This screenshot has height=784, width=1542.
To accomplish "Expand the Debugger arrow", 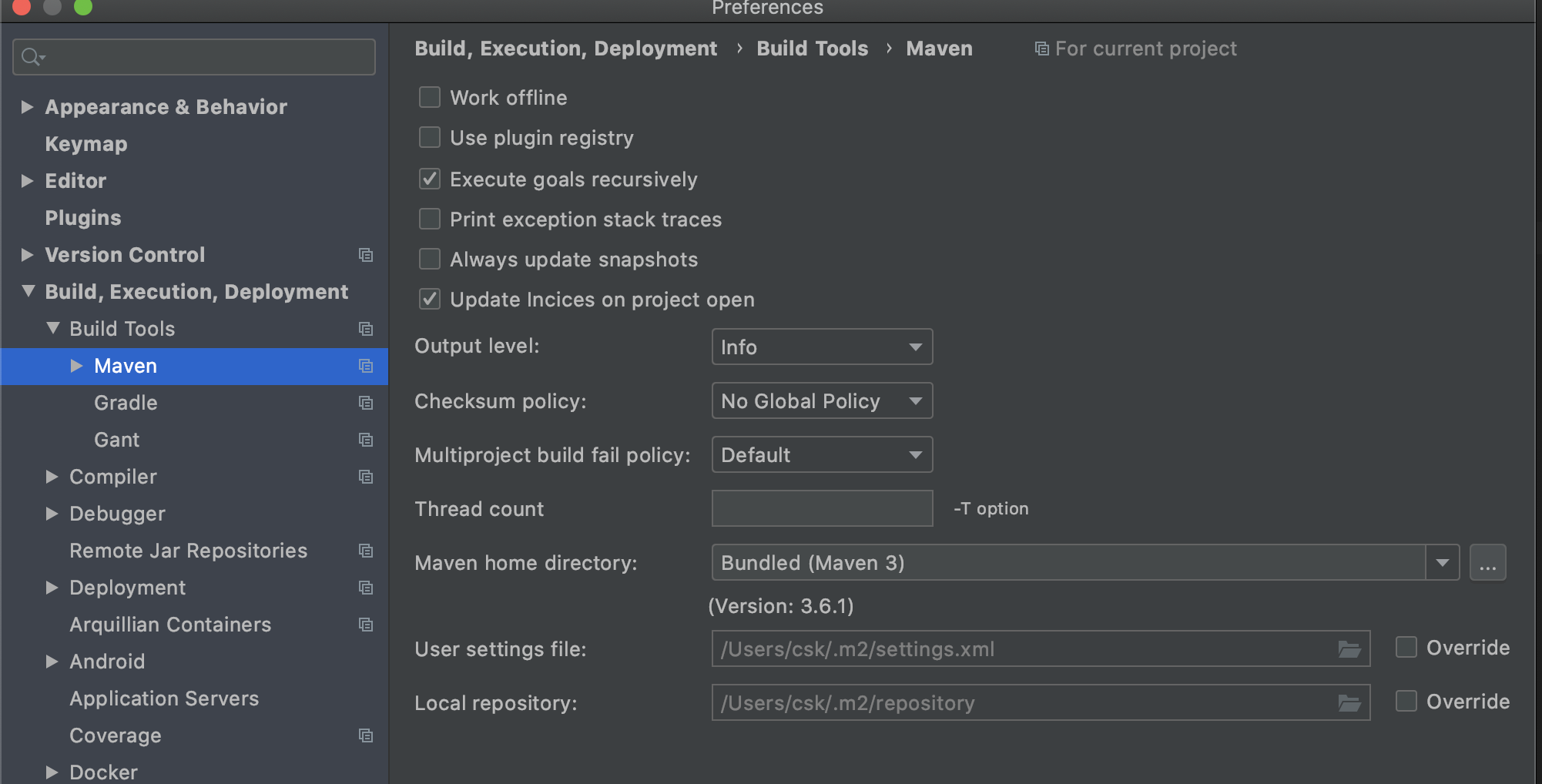I will [52, 514].
